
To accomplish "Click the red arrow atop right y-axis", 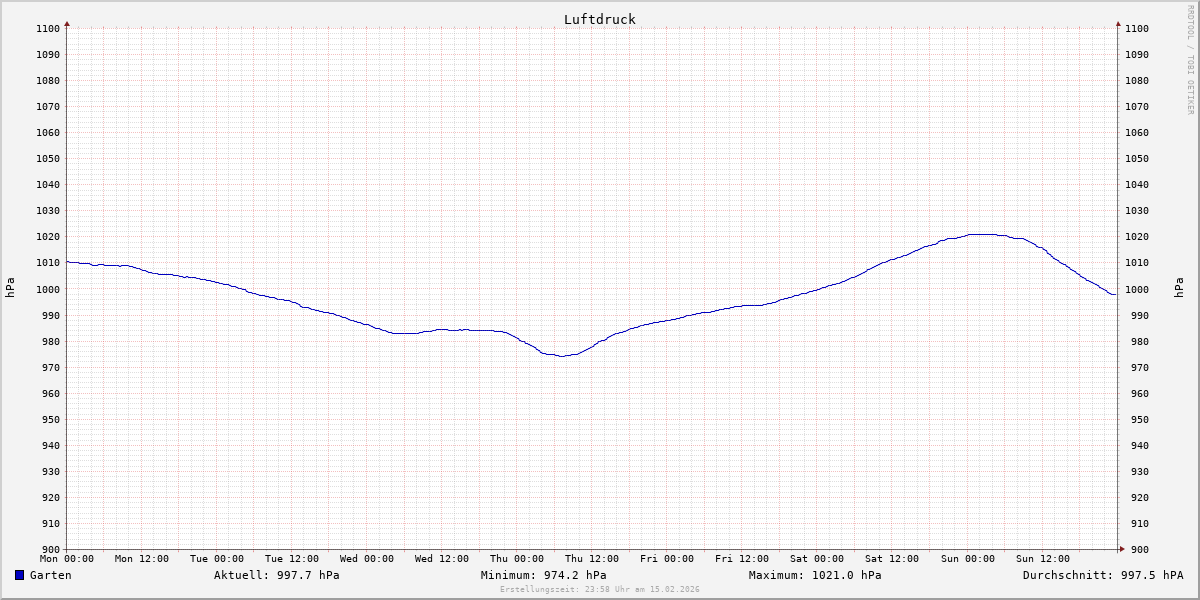I will (x=1118, y=23).
